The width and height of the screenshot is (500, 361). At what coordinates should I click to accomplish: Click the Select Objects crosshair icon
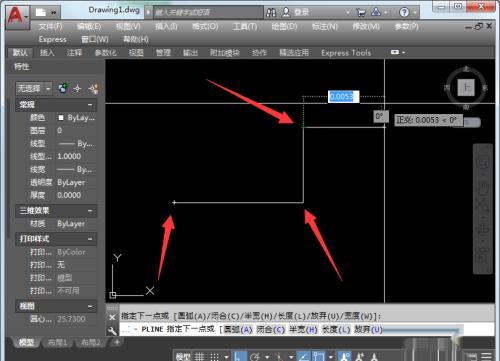pos(77,89)
